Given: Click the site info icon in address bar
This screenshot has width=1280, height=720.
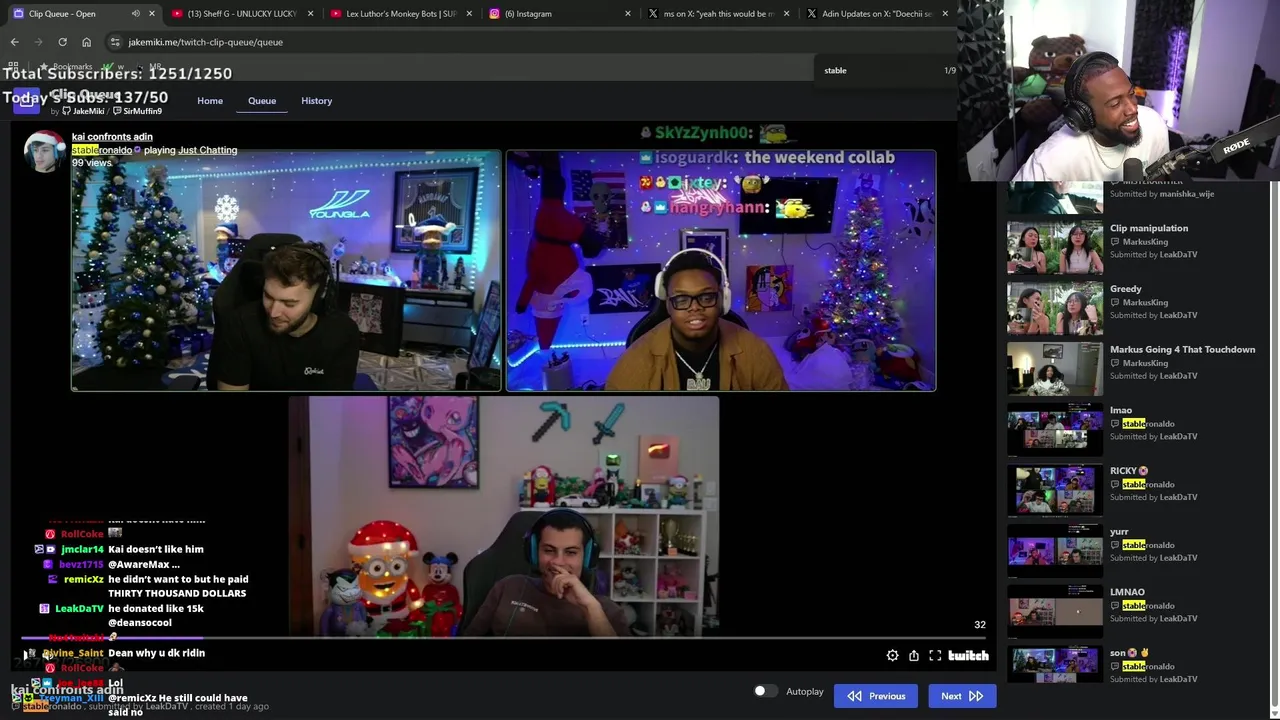Looking at the screenshot, I should pos(115,42).
